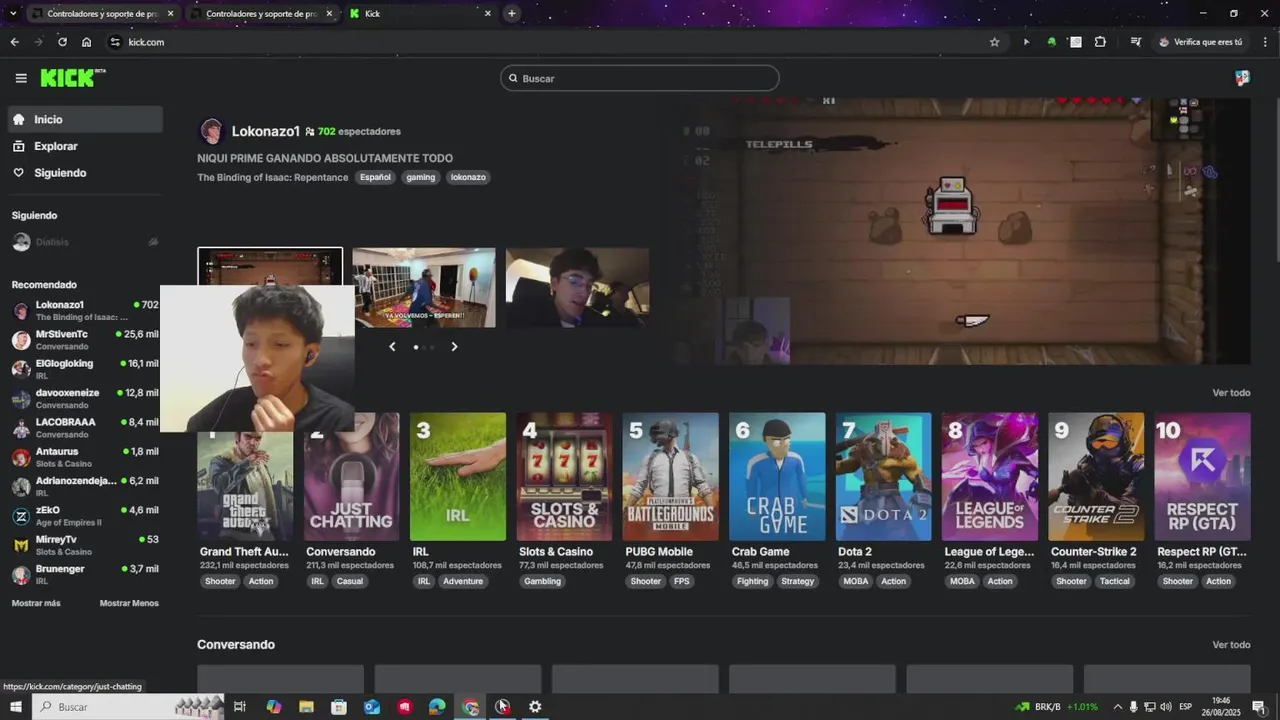Click the gaming tag
The height and width of the screenshot is (720, 1280).
[x=421, y=177]
